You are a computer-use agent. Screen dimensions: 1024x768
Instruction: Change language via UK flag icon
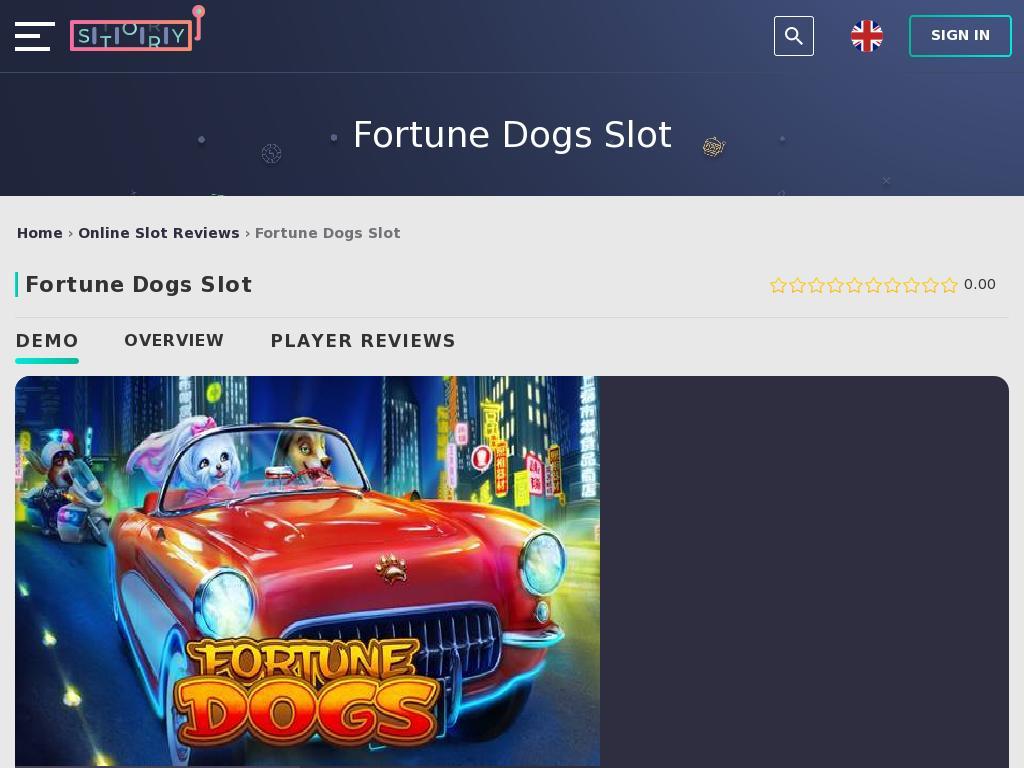pos(867,36)
